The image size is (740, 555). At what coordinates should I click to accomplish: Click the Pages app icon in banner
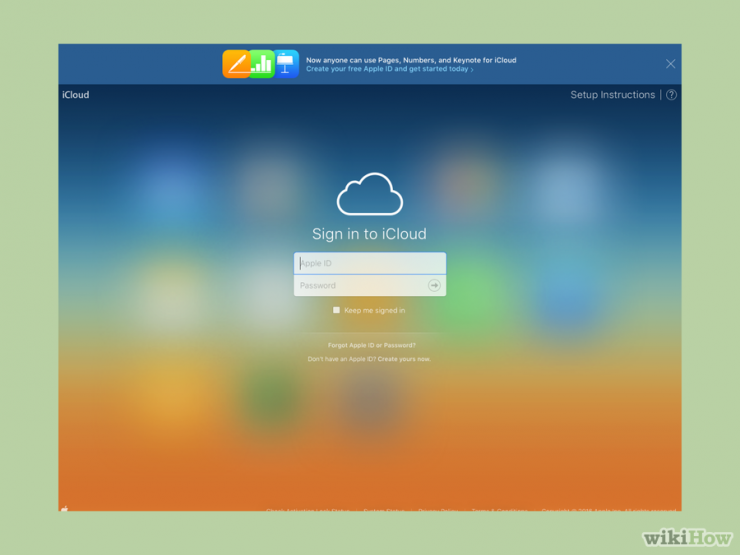[235, 64]
